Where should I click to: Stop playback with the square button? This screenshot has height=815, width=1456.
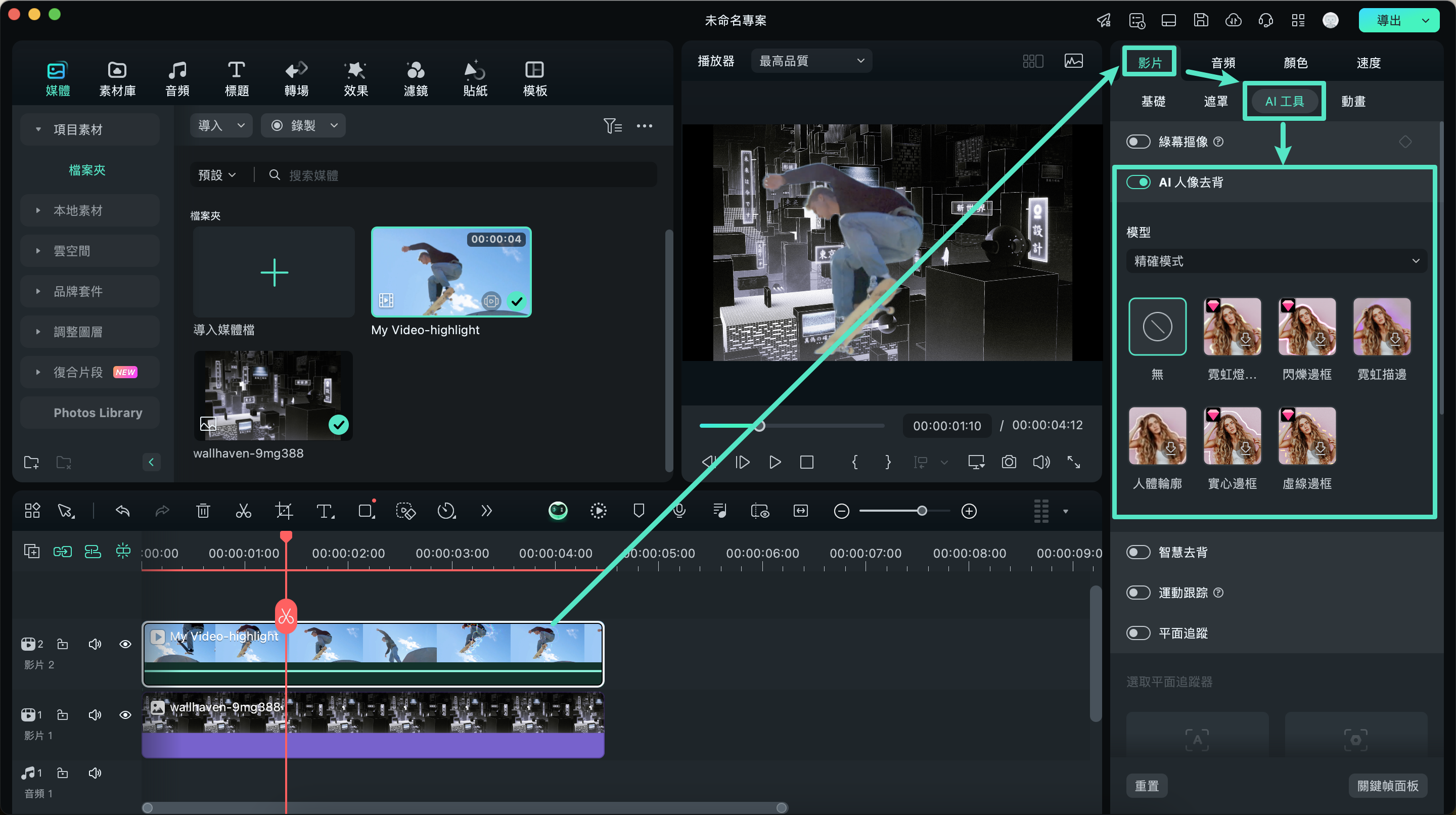coord(806,462)
